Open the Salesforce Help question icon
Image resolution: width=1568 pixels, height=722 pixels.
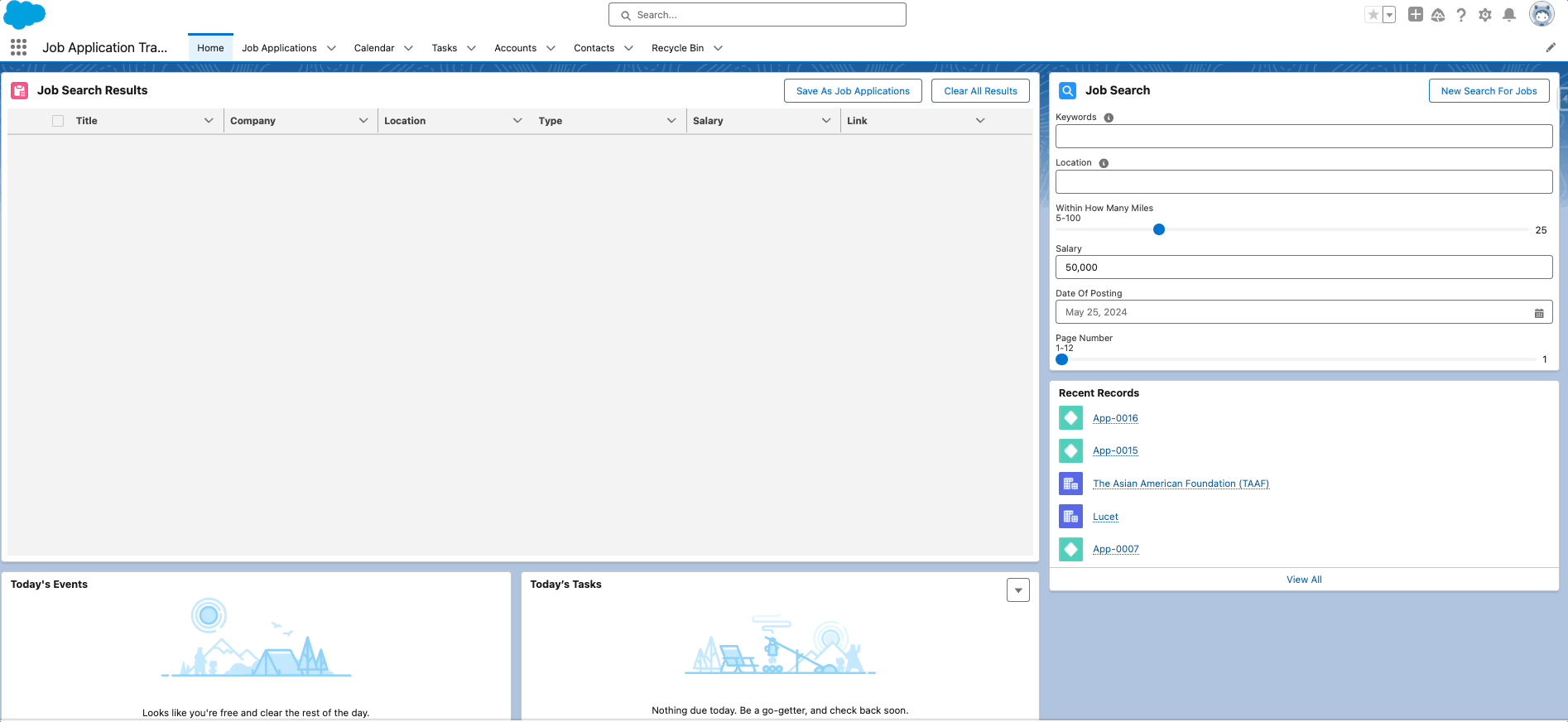pyautogui.click(x=1461, y=15)
